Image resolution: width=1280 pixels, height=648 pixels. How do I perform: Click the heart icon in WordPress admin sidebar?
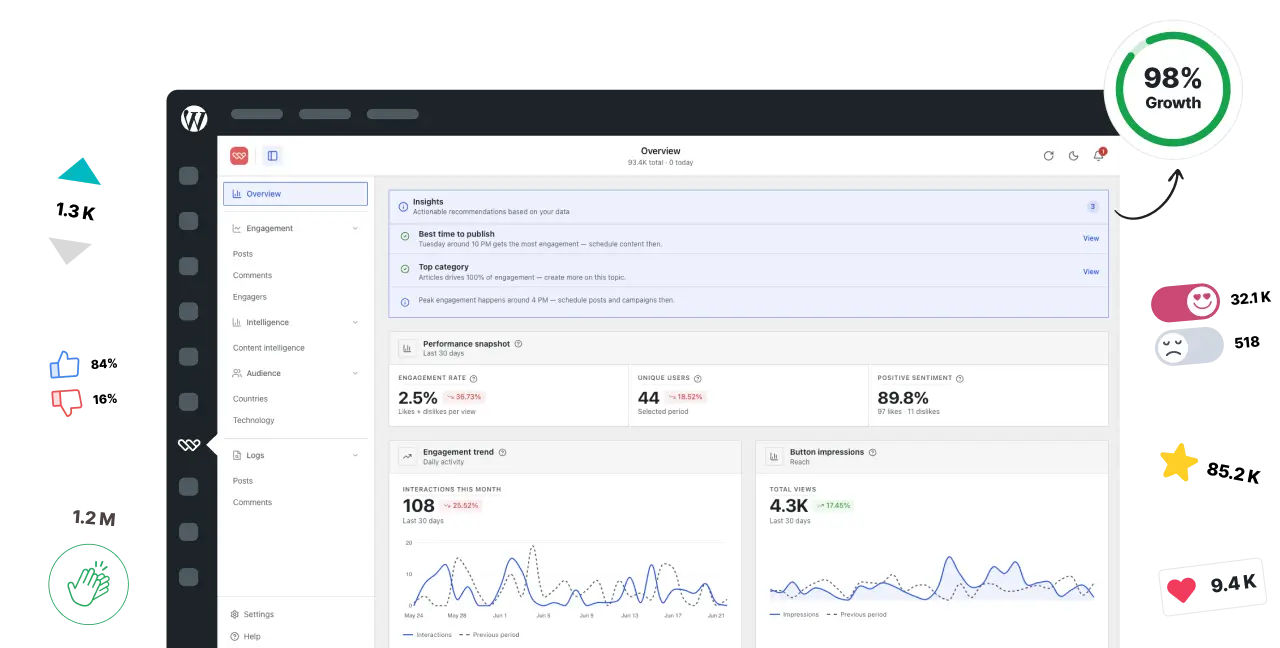pyautogui.click(x=189, y=445)
